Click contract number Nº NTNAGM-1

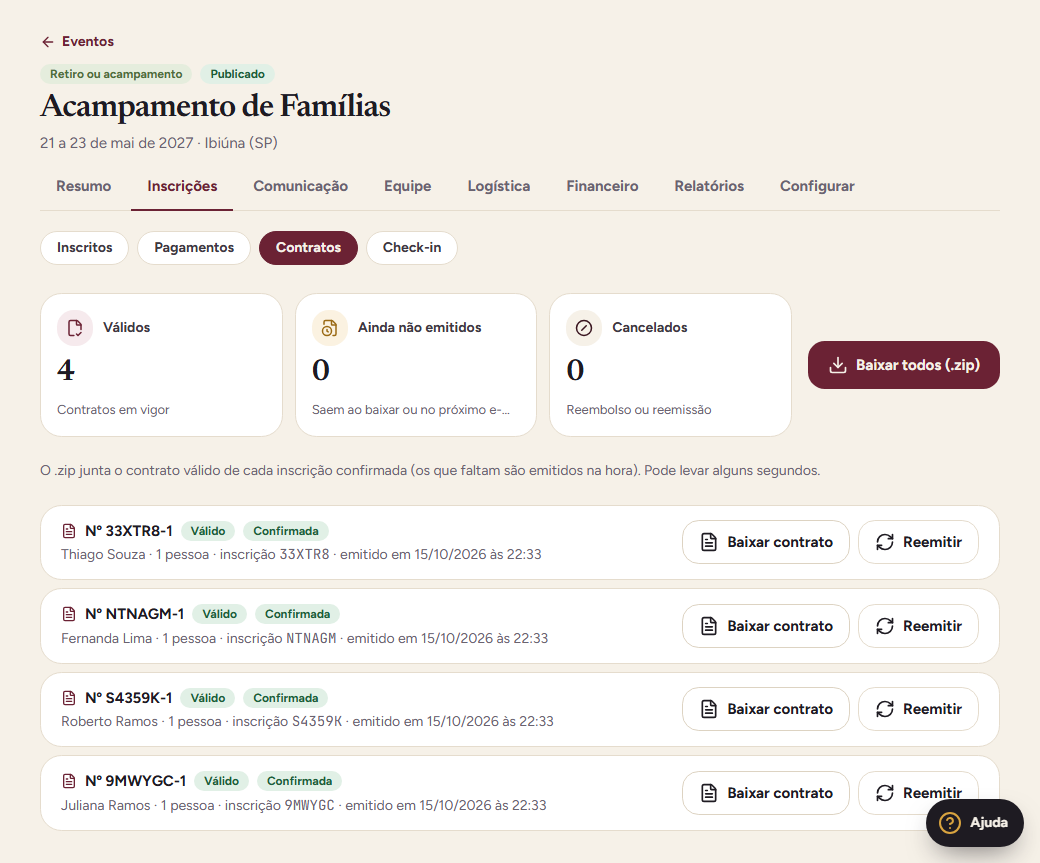click(135, 614)
